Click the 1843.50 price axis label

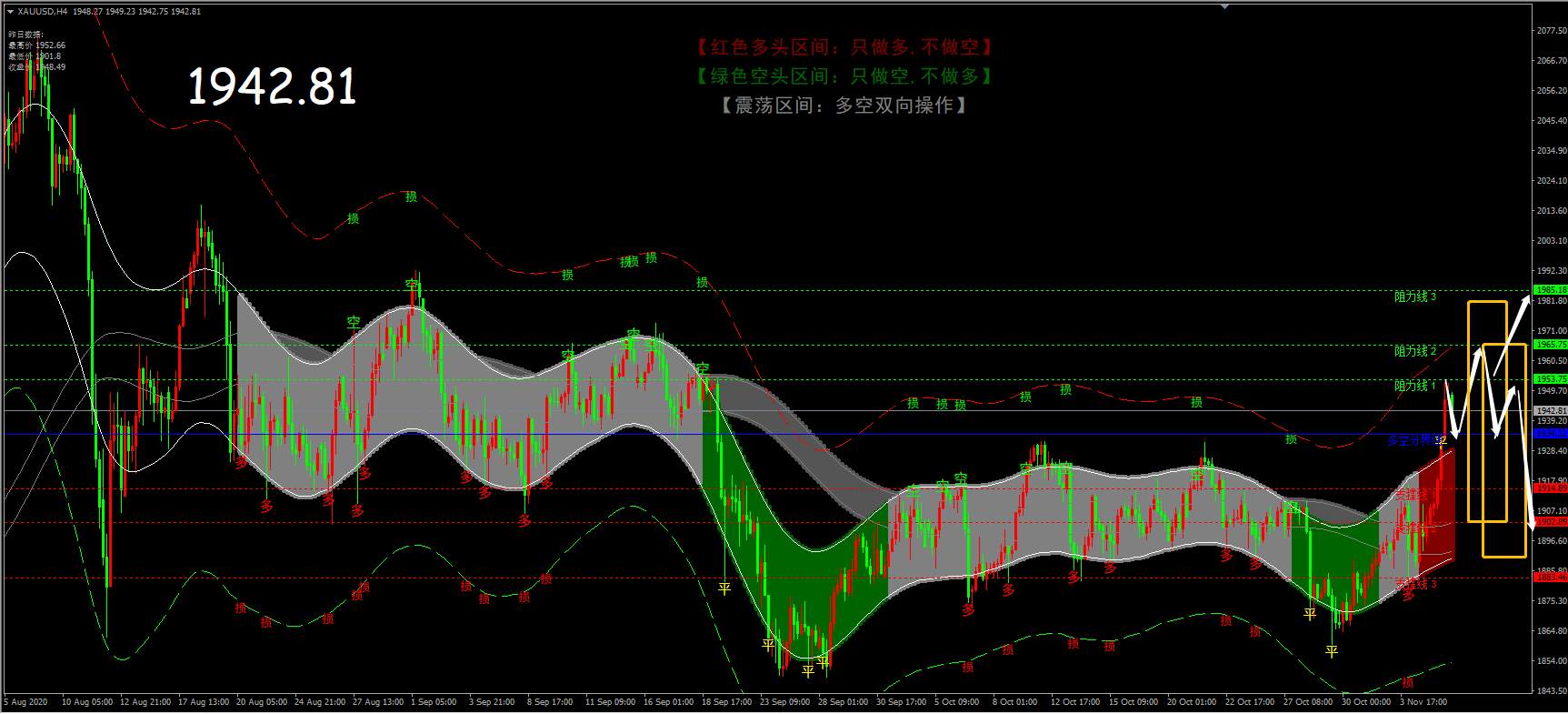pos(1551,691)
